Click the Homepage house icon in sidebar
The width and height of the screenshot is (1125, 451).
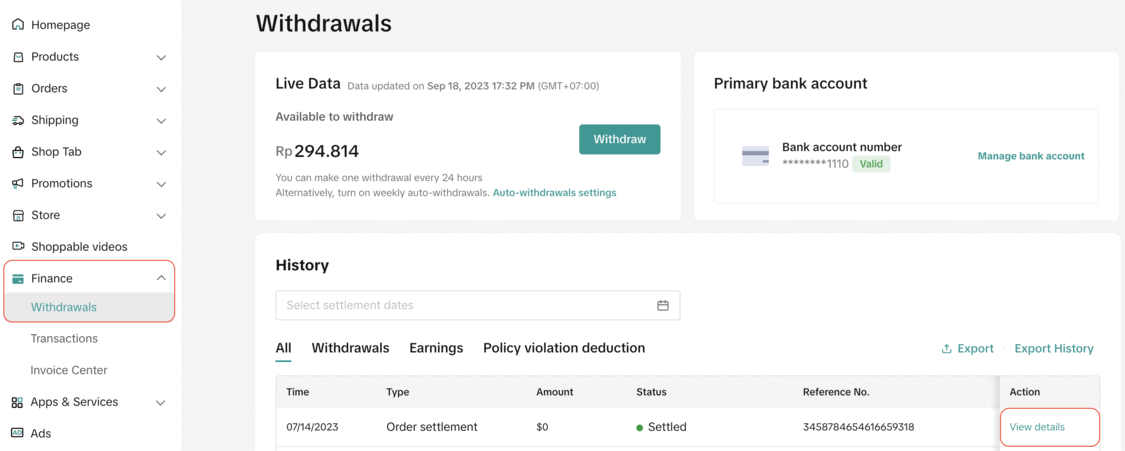18,25
